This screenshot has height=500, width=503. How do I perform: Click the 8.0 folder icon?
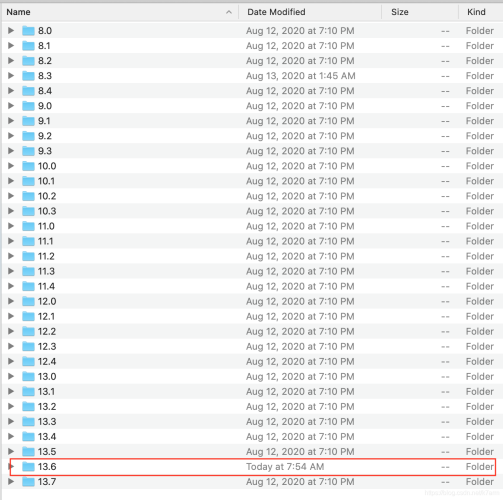coord(28,31)
